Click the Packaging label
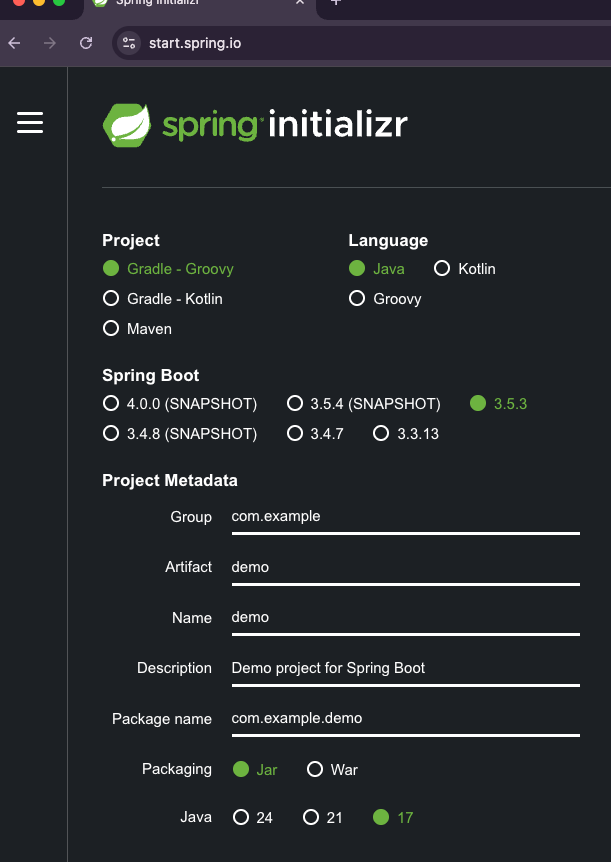The width and height of the screenshot is (611, 862). point(177,769)
